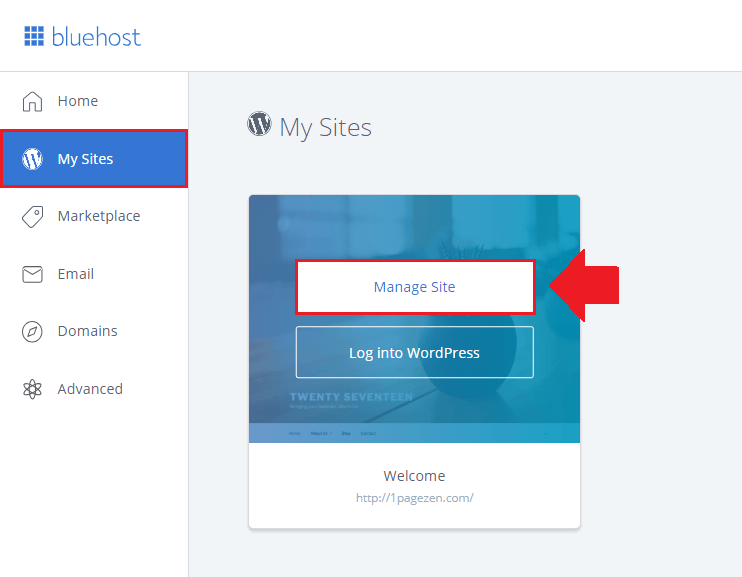This screenshot has height=577, width=742.
Task: Open the Advanced menu item
Action: [x=94, y=389]
